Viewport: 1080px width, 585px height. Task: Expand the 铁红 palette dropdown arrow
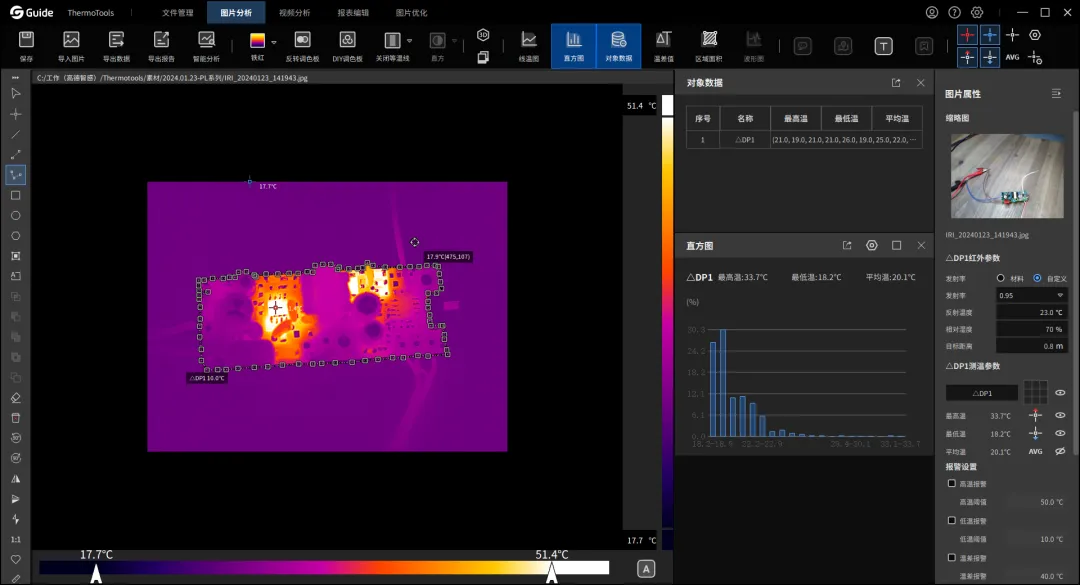(x=274, y=42)
